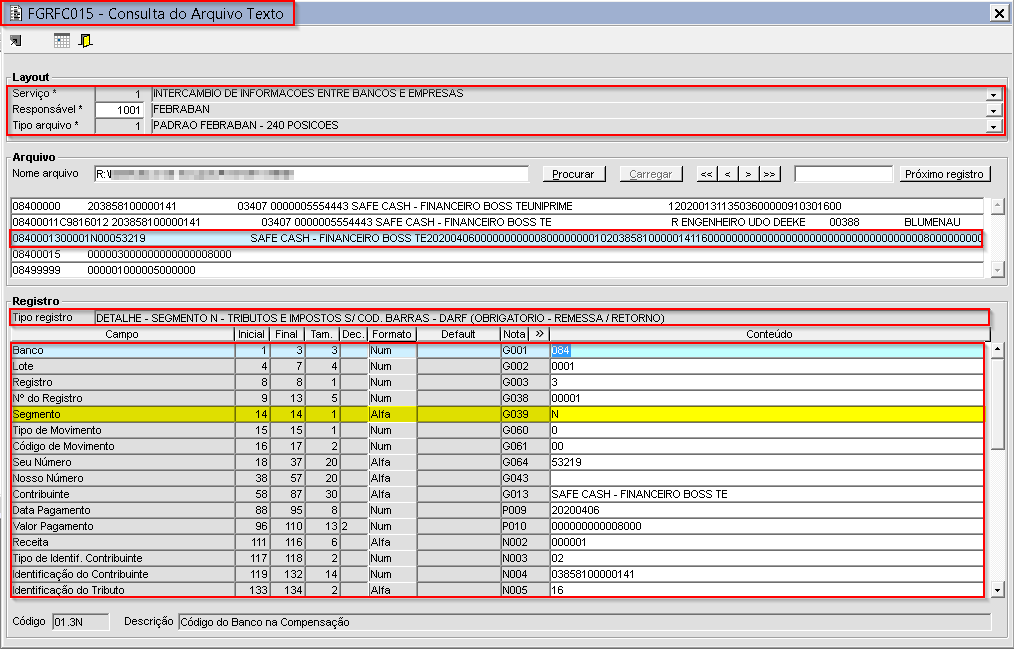The width and height of the screenshot is (1014, 649).
Task: Open the Serviço dropdown list
Action: click(993, 94)
